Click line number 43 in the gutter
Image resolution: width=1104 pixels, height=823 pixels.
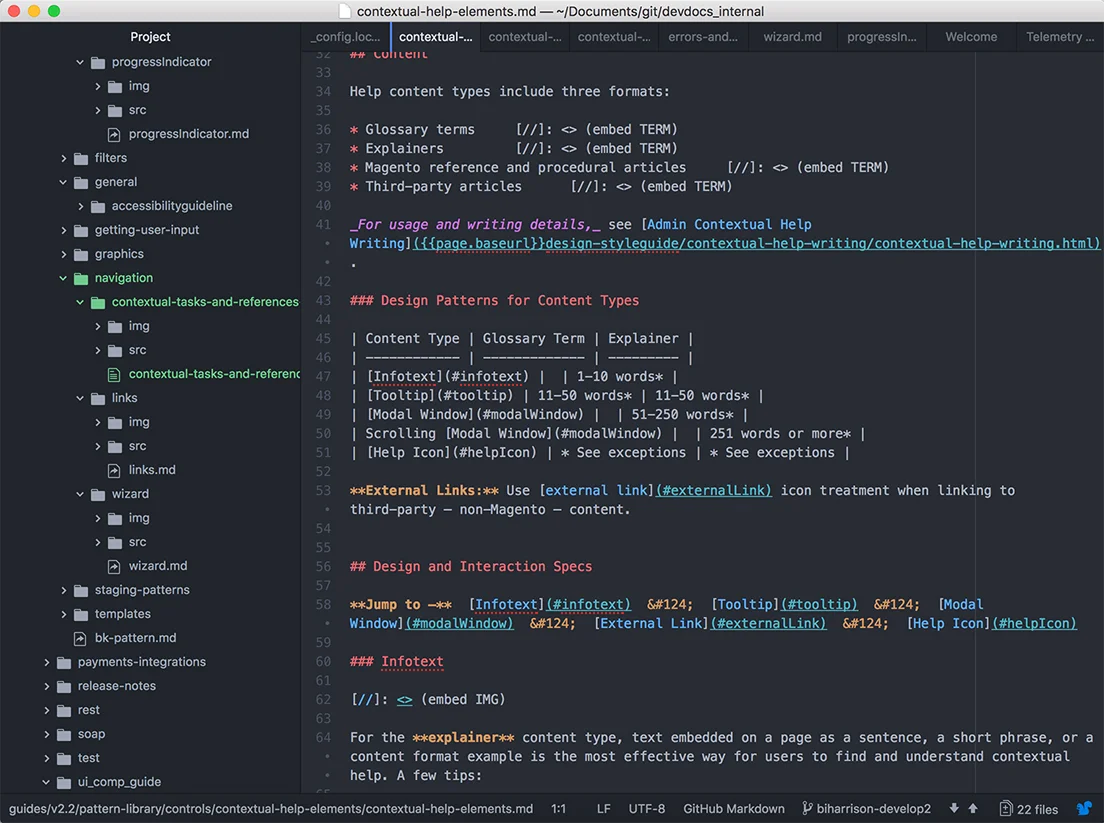(x=323, y=301)
